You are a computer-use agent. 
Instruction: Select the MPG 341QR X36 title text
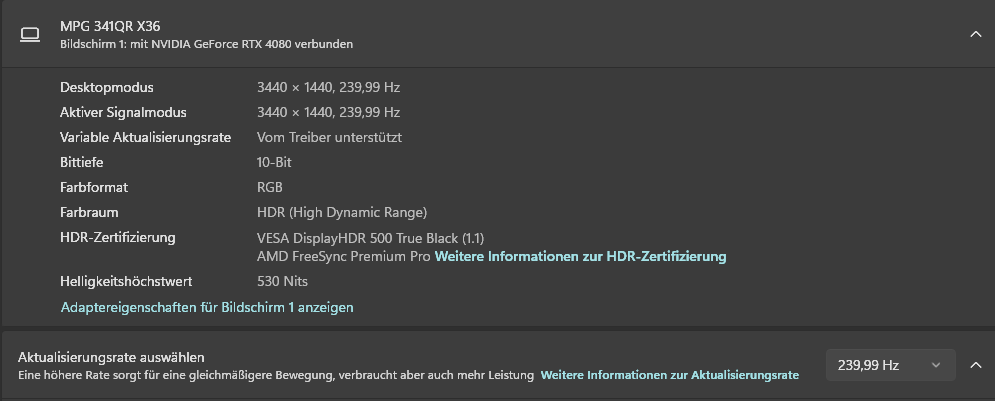pos(110,27)
